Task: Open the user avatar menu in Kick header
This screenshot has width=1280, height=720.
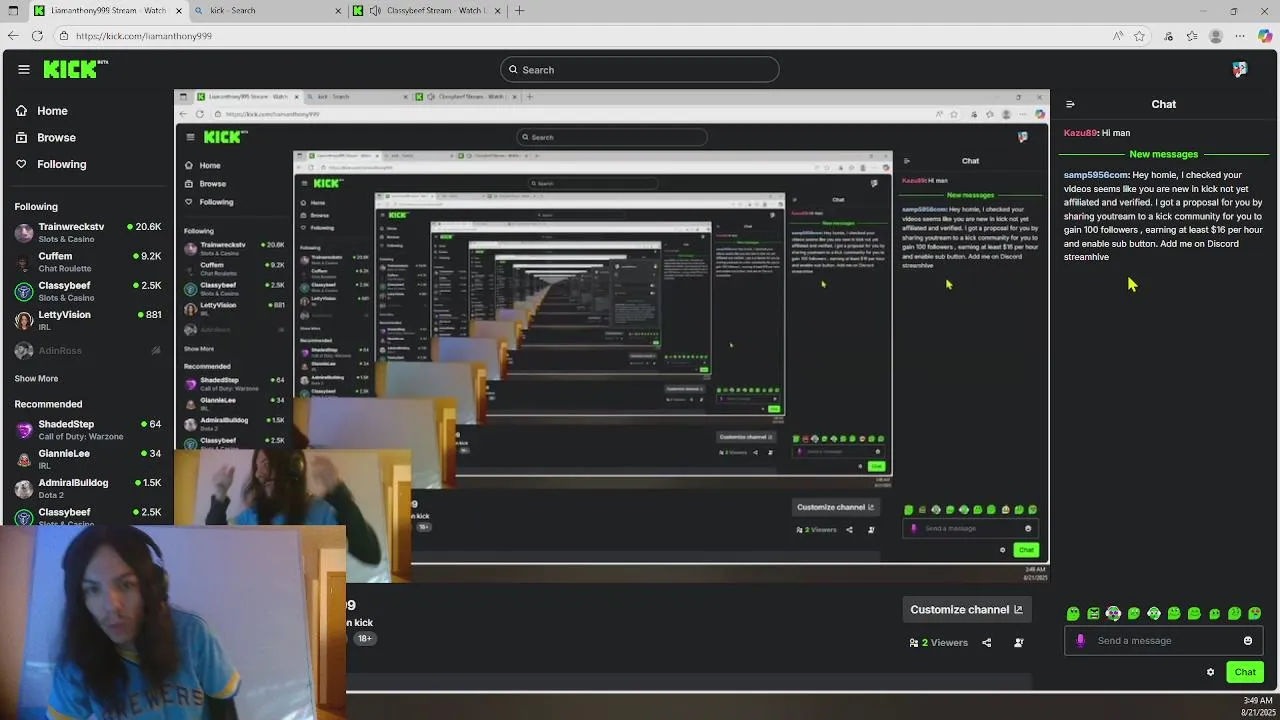Action: tap(1240, 69)
